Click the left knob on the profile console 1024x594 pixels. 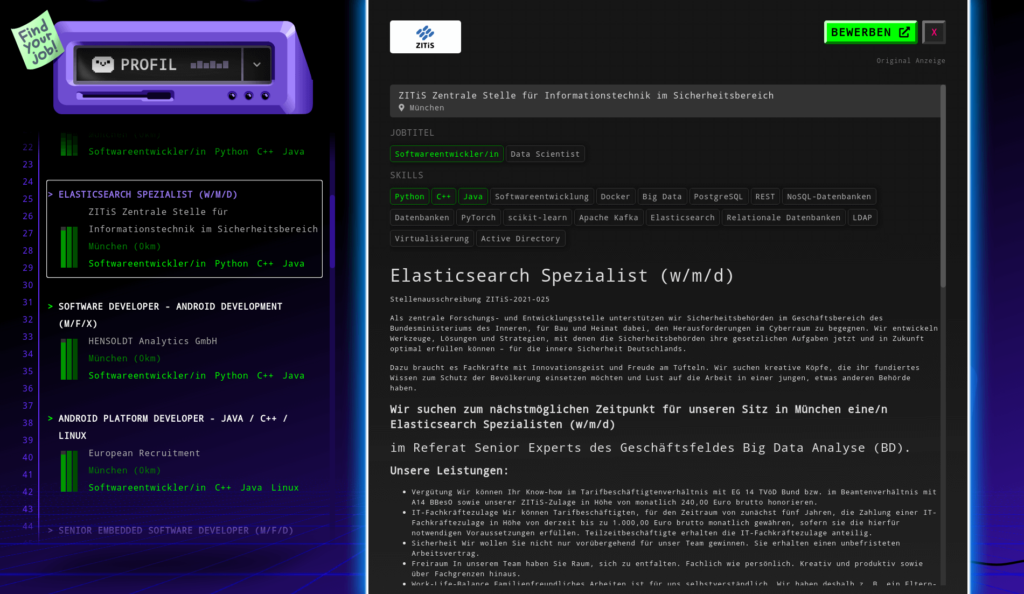click(232, 96)
